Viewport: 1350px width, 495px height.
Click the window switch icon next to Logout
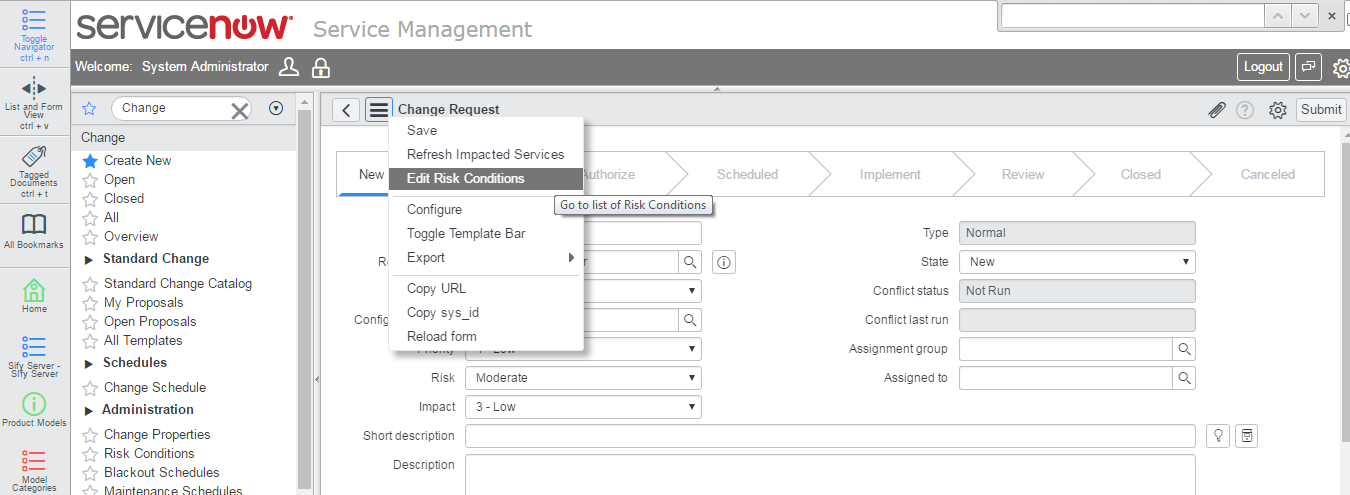click(1308, 67)
